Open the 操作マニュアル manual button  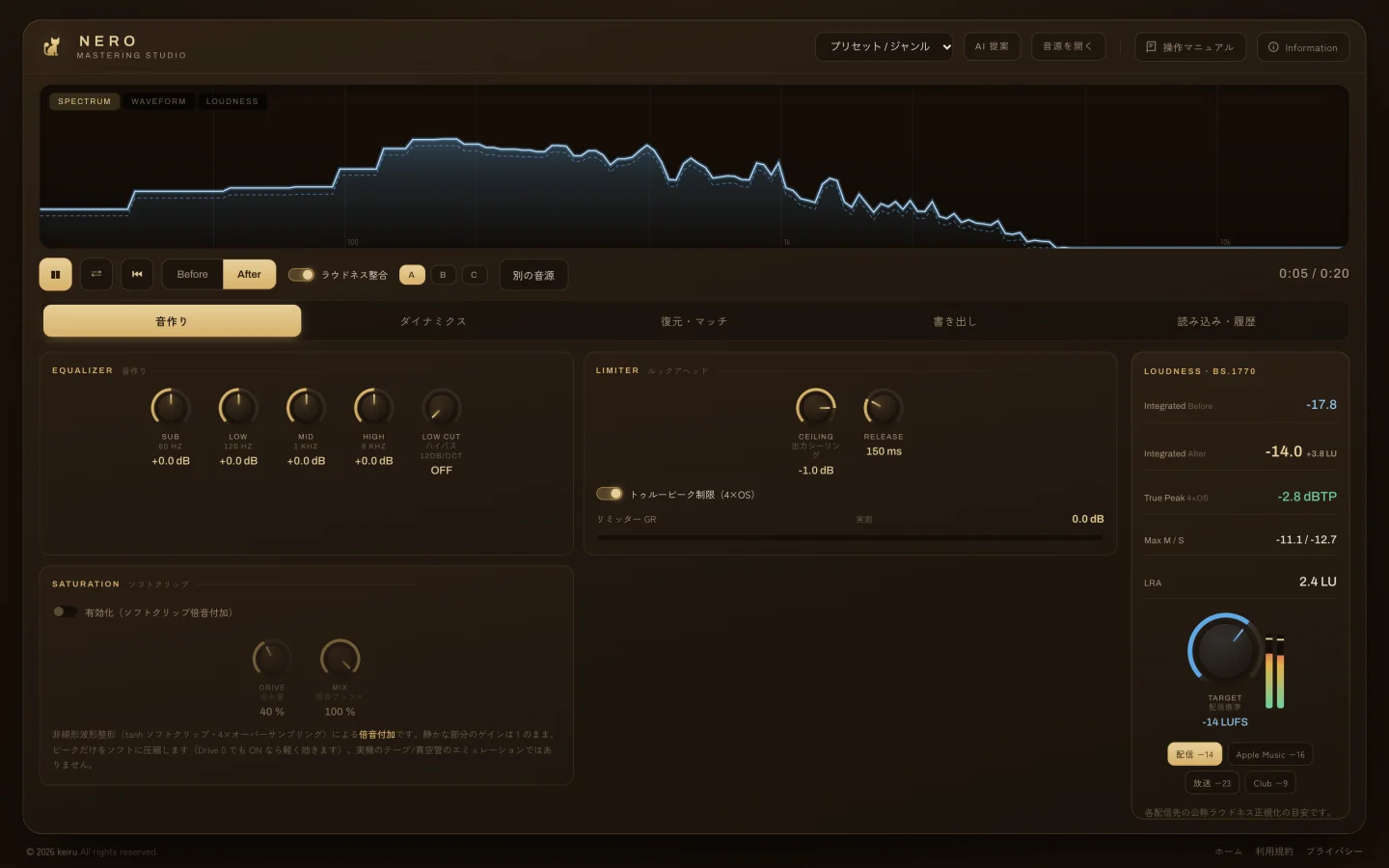tap(1190, 47)
